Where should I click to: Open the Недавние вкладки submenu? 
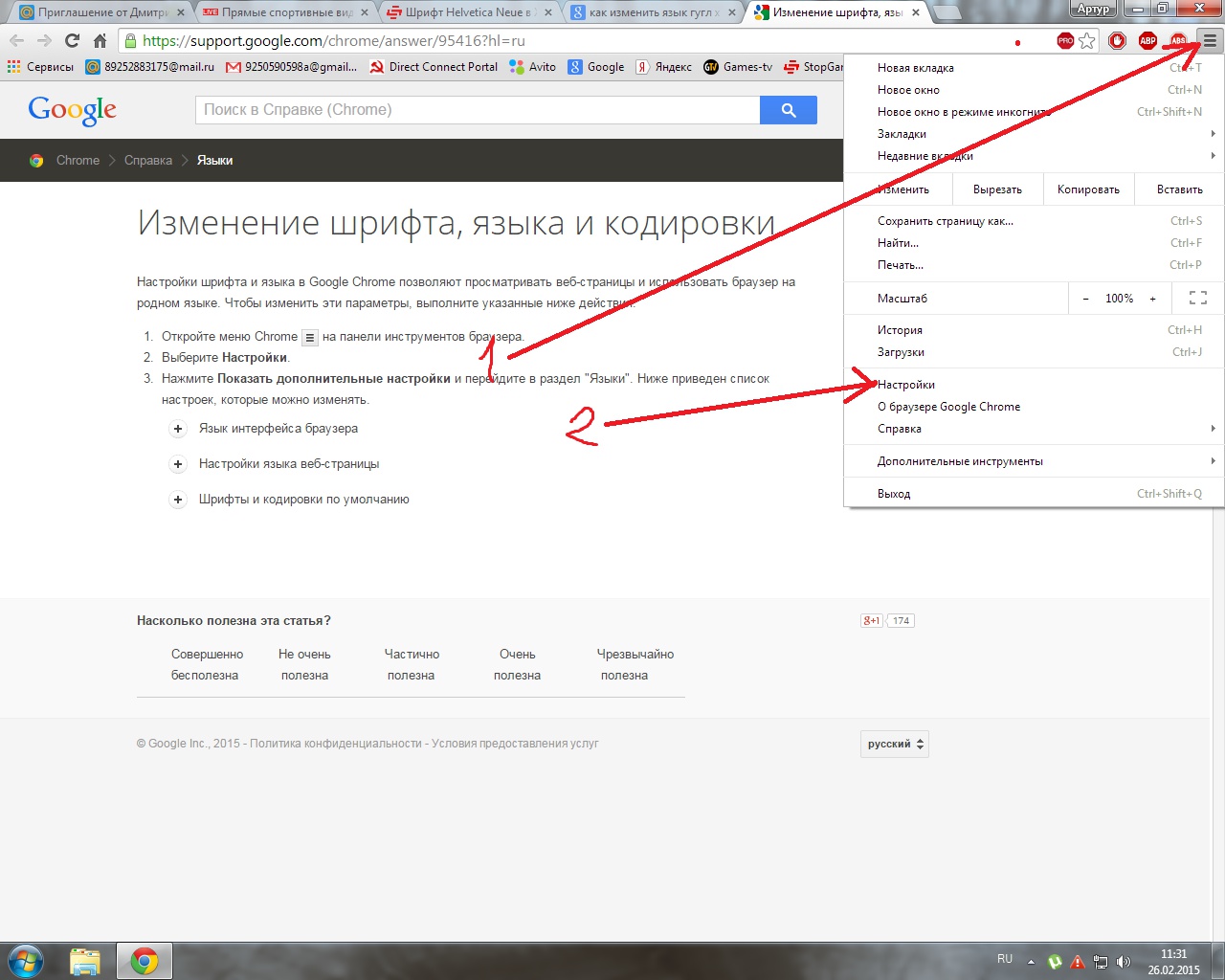tap(1034, 156)
